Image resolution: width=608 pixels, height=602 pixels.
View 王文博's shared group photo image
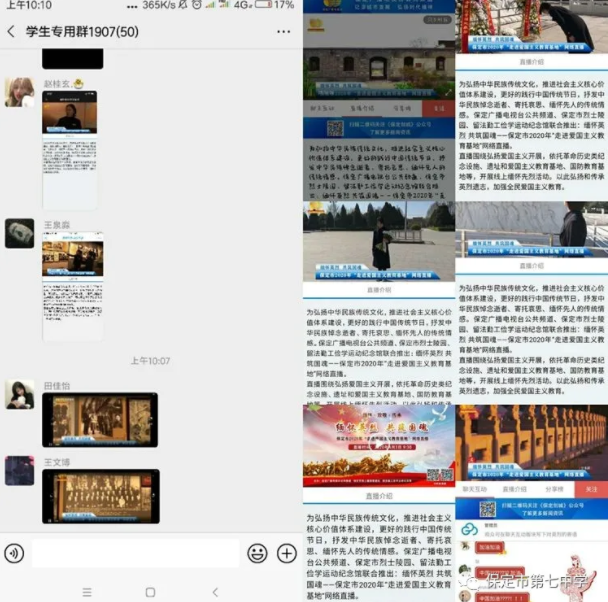(x=99, y=496)
